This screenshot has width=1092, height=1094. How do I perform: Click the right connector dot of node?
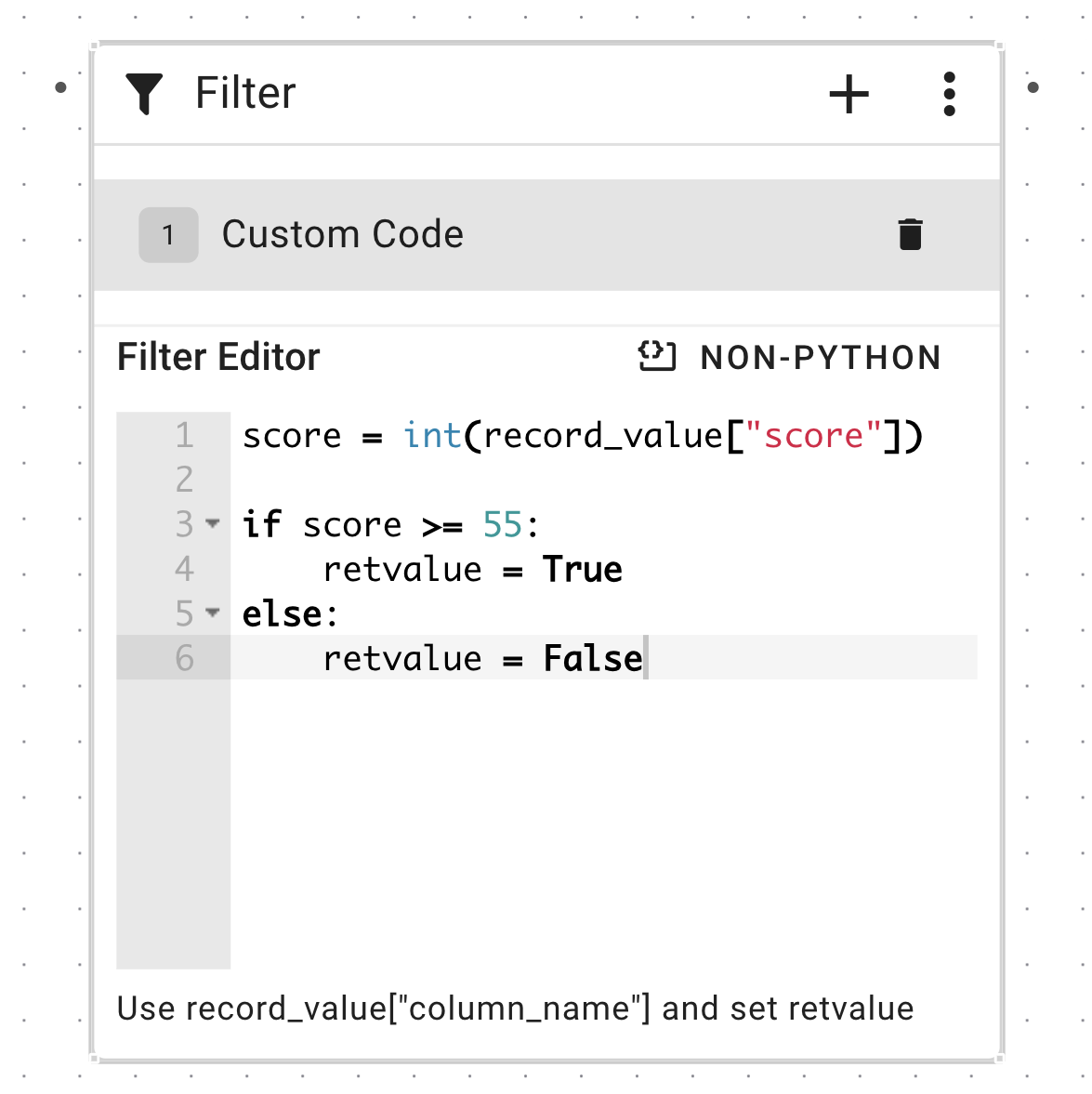[x=1033, y=88]
